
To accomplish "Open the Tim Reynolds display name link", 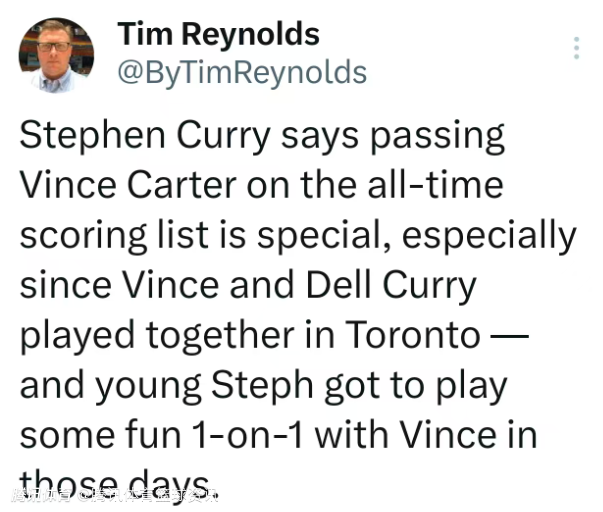I will [219, 34].
